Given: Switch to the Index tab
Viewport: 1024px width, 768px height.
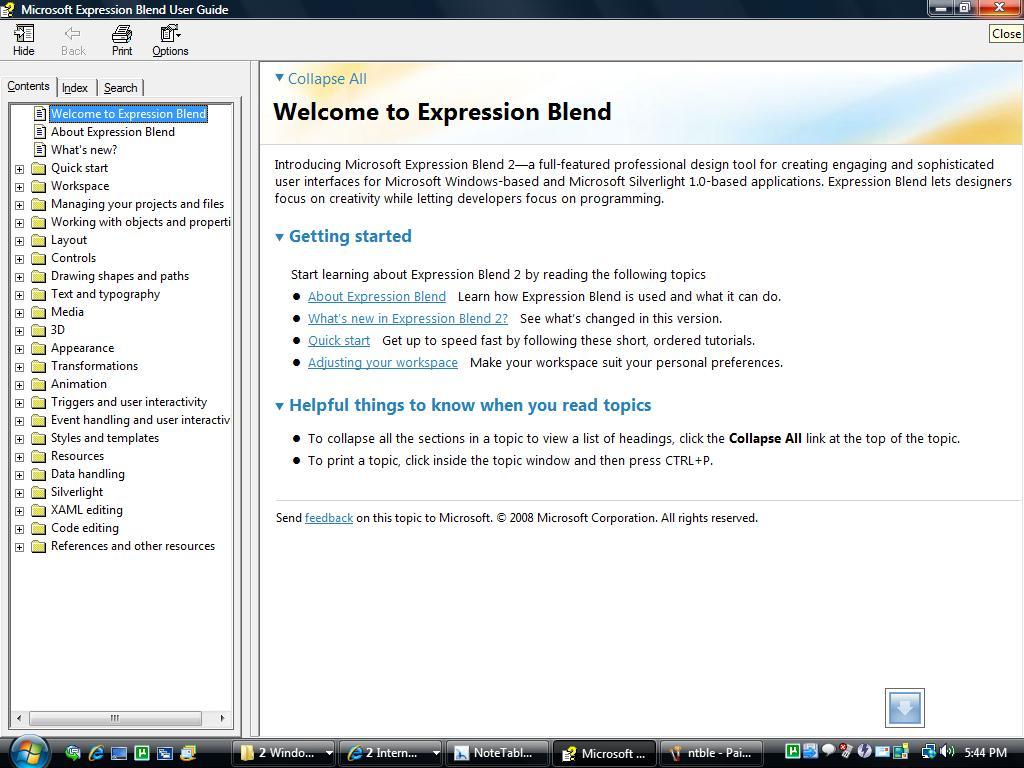Looking at the screenshot, I should [75, 88].
